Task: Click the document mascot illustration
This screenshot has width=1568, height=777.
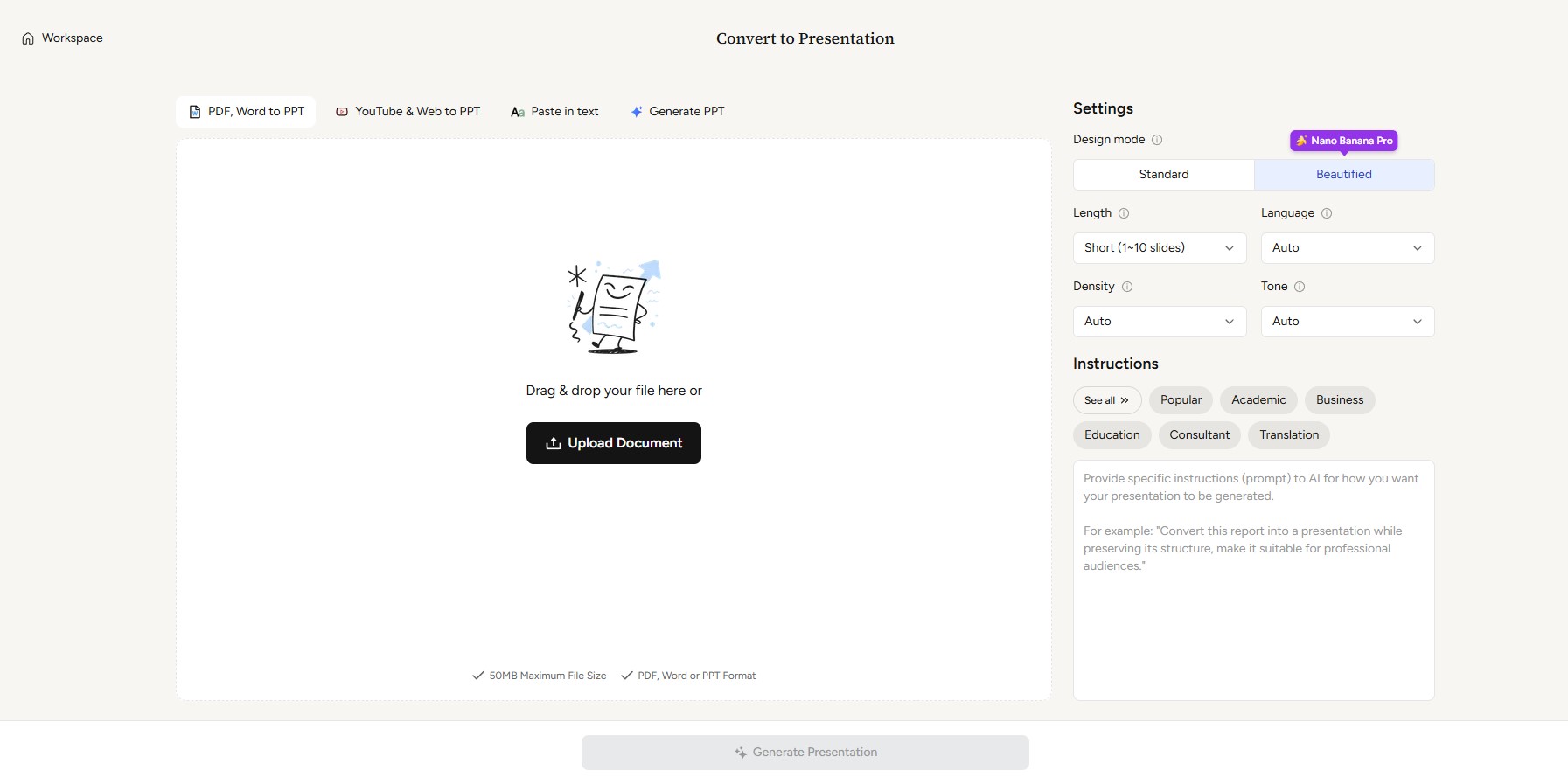Action: [614, 307]
